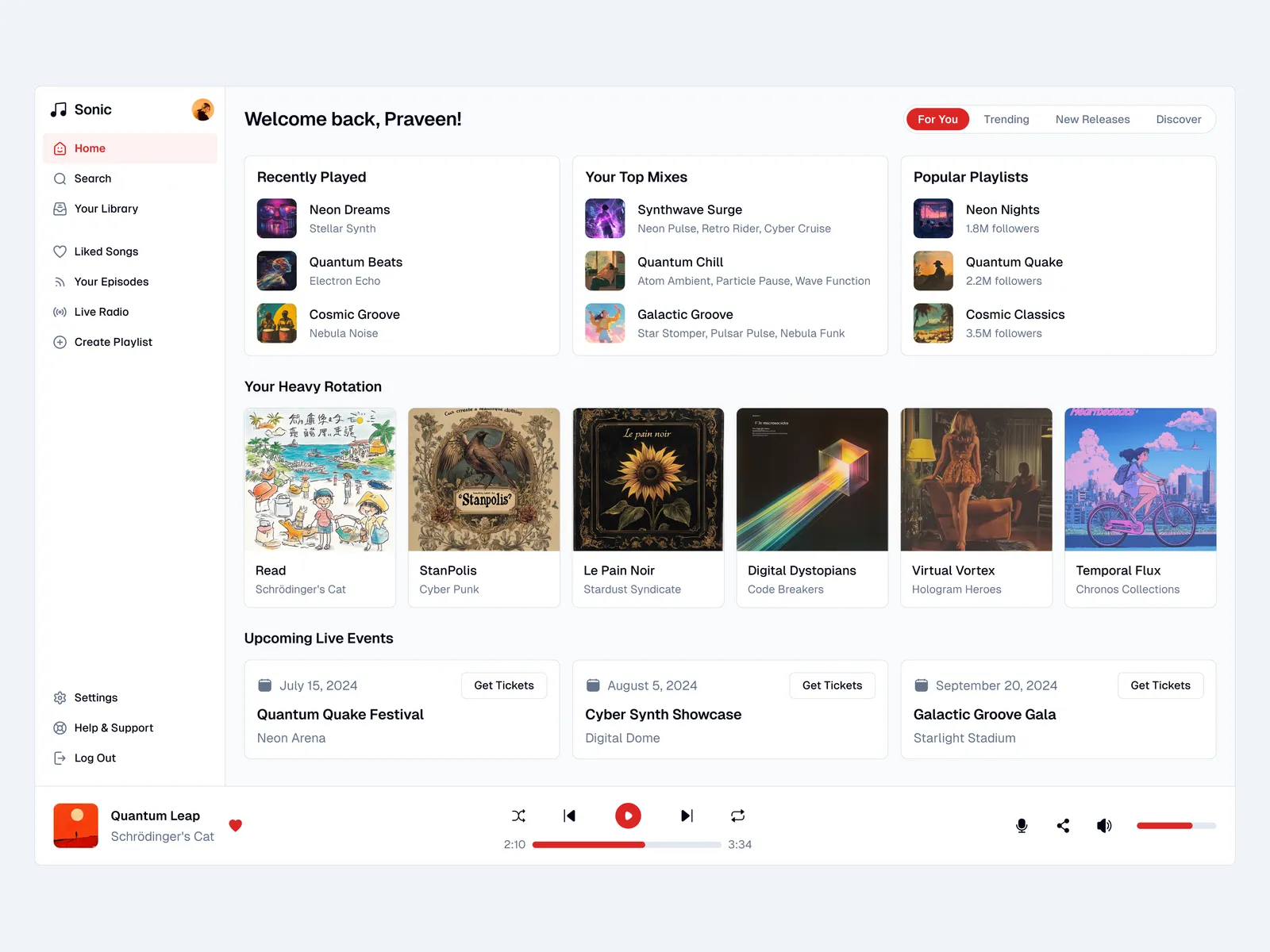The image size is (1270, 952).
Task: Open the profile avatar in sidebar
Action: (202, 109)
